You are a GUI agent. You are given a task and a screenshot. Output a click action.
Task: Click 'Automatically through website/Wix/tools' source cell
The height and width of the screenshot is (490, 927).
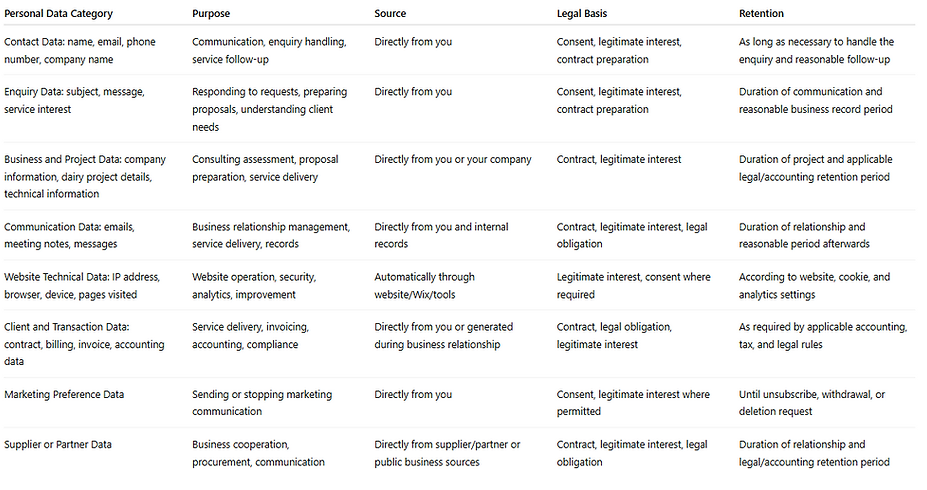424,285
